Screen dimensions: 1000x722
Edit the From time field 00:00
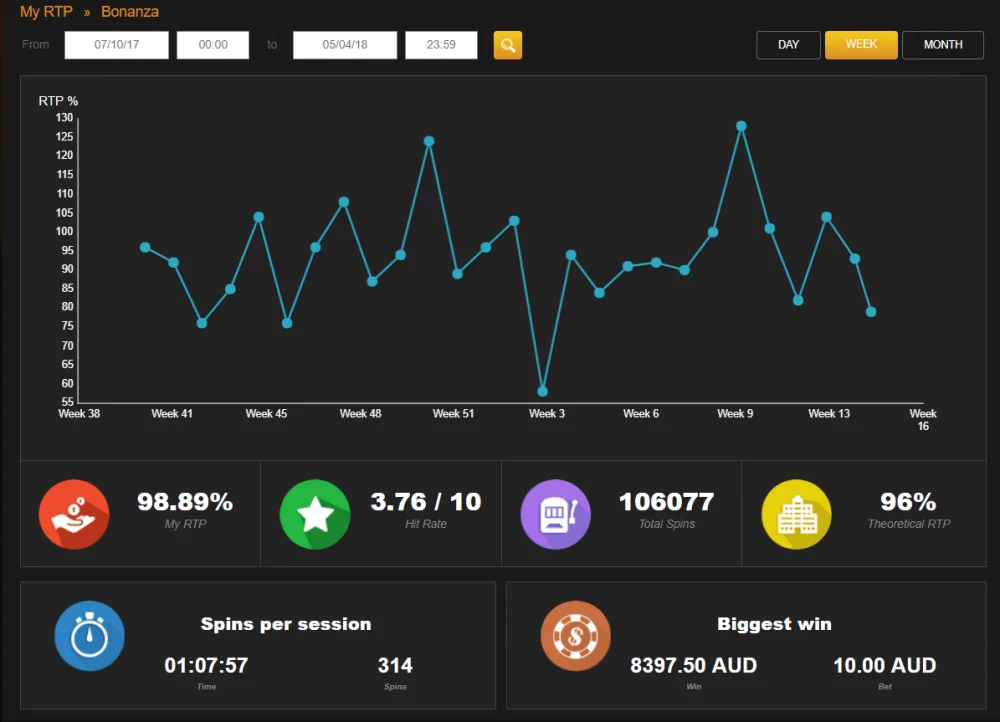click(213, 45)
